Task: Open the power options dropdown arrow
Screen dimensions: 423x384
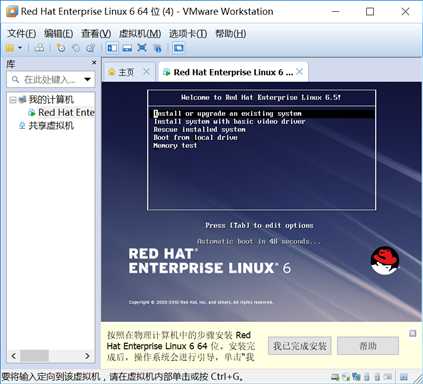Action: 20,48
